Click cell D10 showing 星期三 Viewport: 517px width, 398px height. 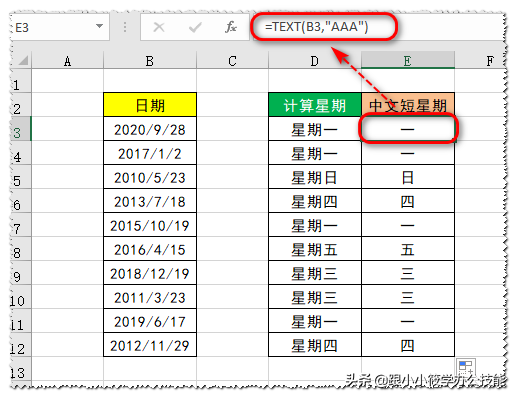point(315,297)
